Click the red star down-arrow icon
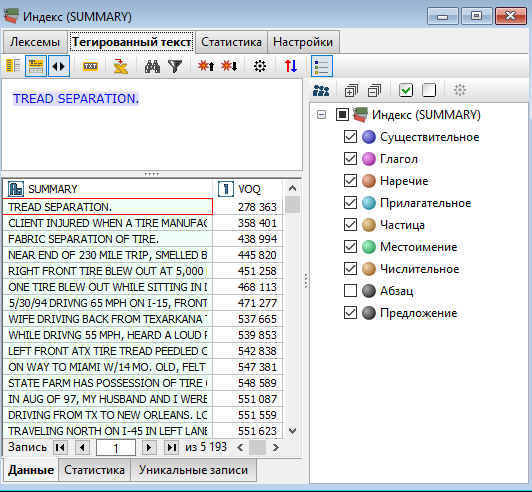Screen dimensions: 532x492 pos(229,66)
